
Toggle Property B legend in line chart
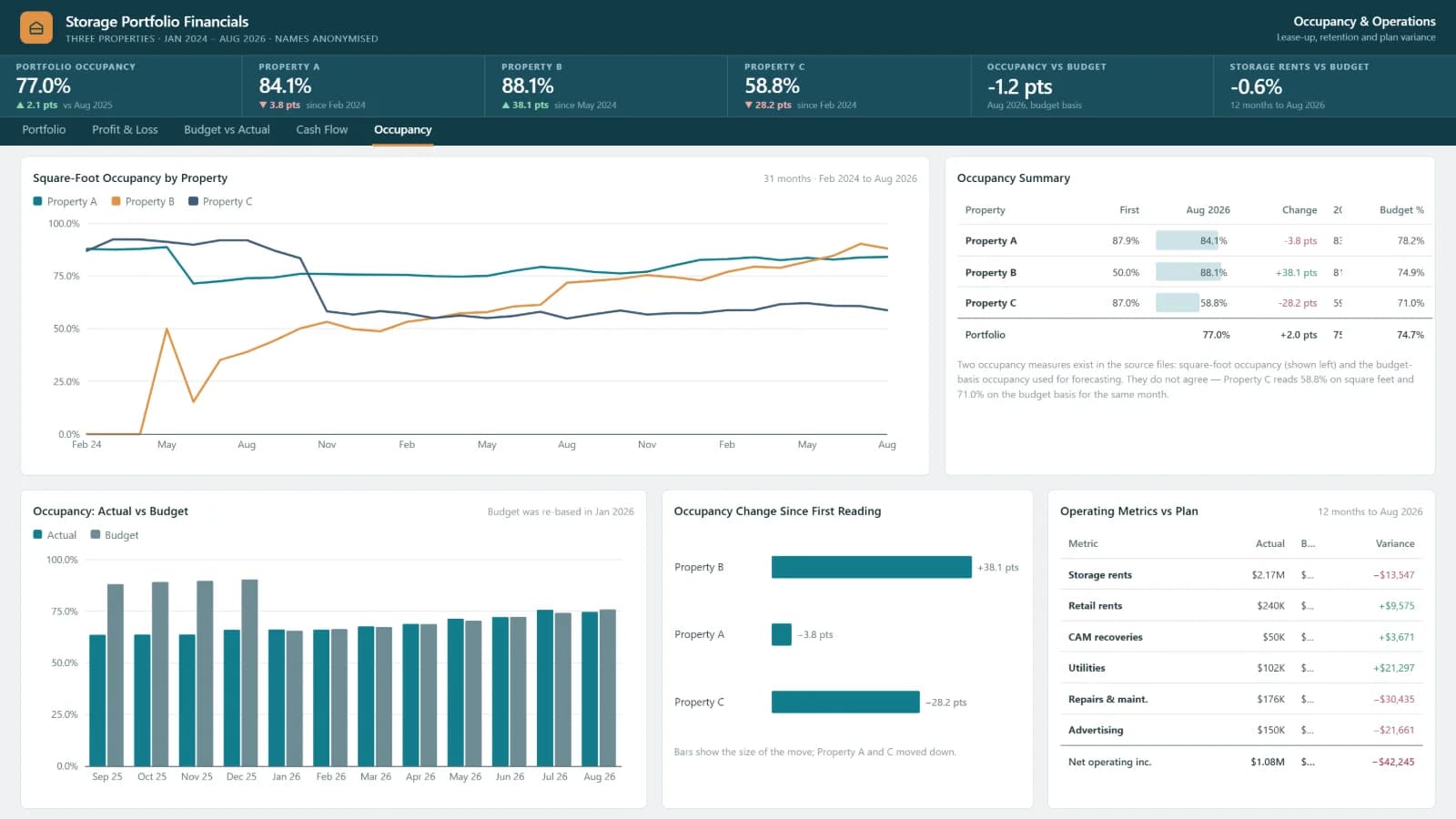point(143,201)
